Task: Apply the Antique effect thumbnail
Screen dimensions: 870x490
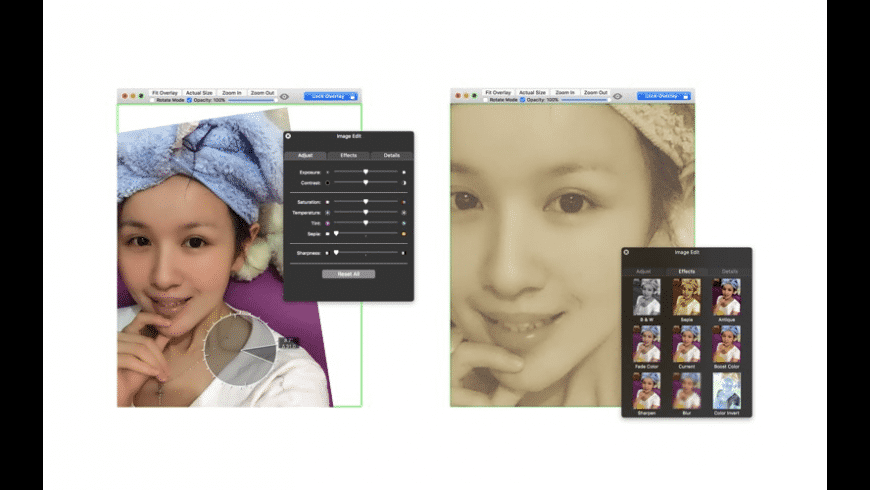Action: [727, 297]
